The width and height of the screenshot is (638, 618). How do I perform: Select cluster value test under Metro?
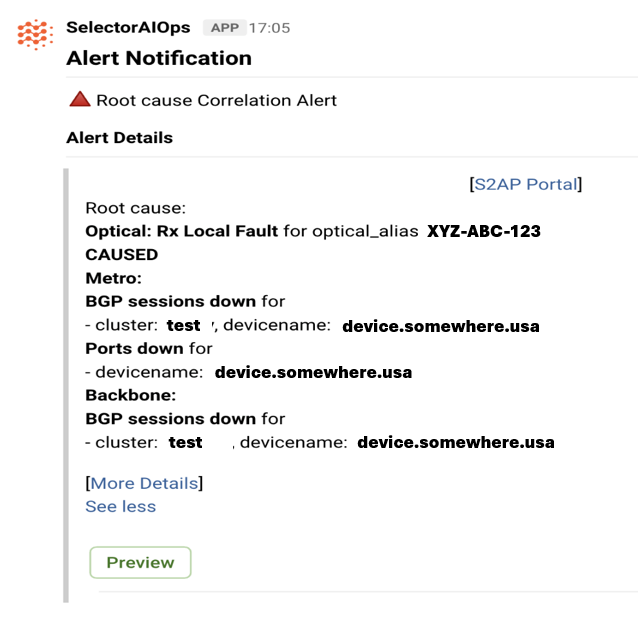tap(184, 325)
